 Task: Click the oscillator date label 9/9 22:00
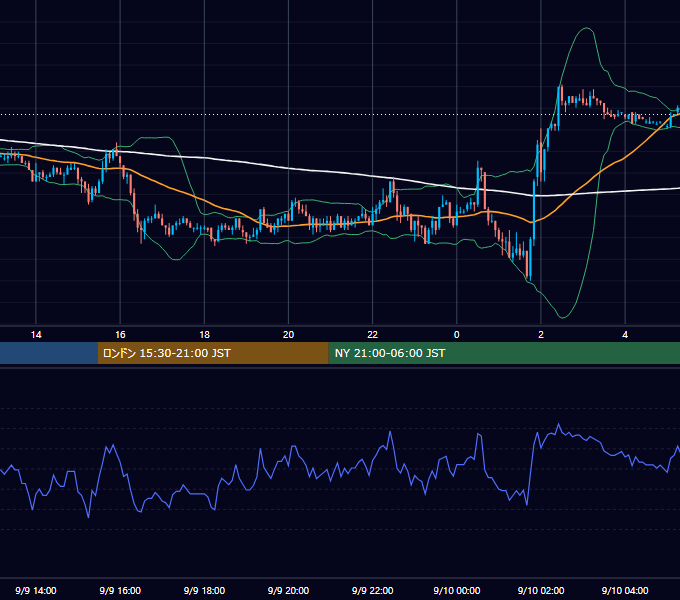[373, 590]
